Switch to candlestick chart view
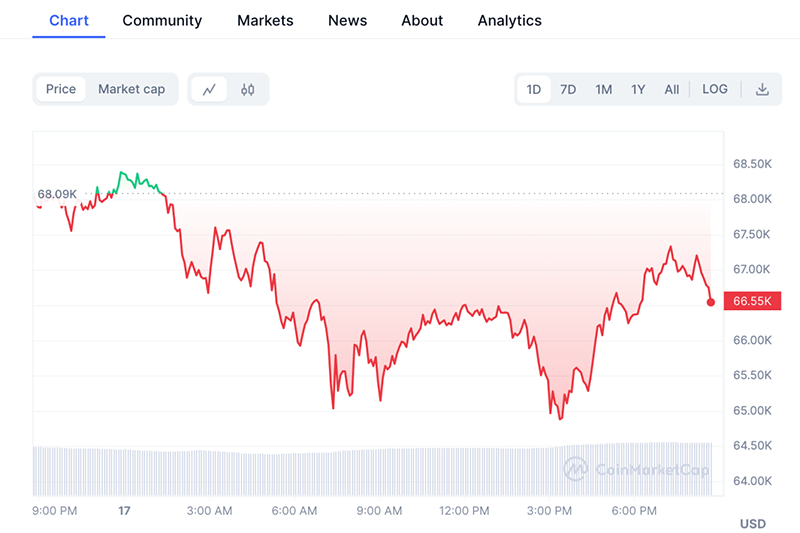This screenshot has width=800, height=533. point(248,89)
